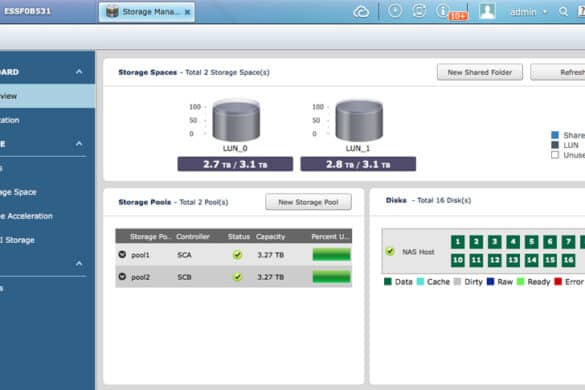
Task: Open the cloud service icon in top bar
Action: pyautogui.click(x=361, y=12)
